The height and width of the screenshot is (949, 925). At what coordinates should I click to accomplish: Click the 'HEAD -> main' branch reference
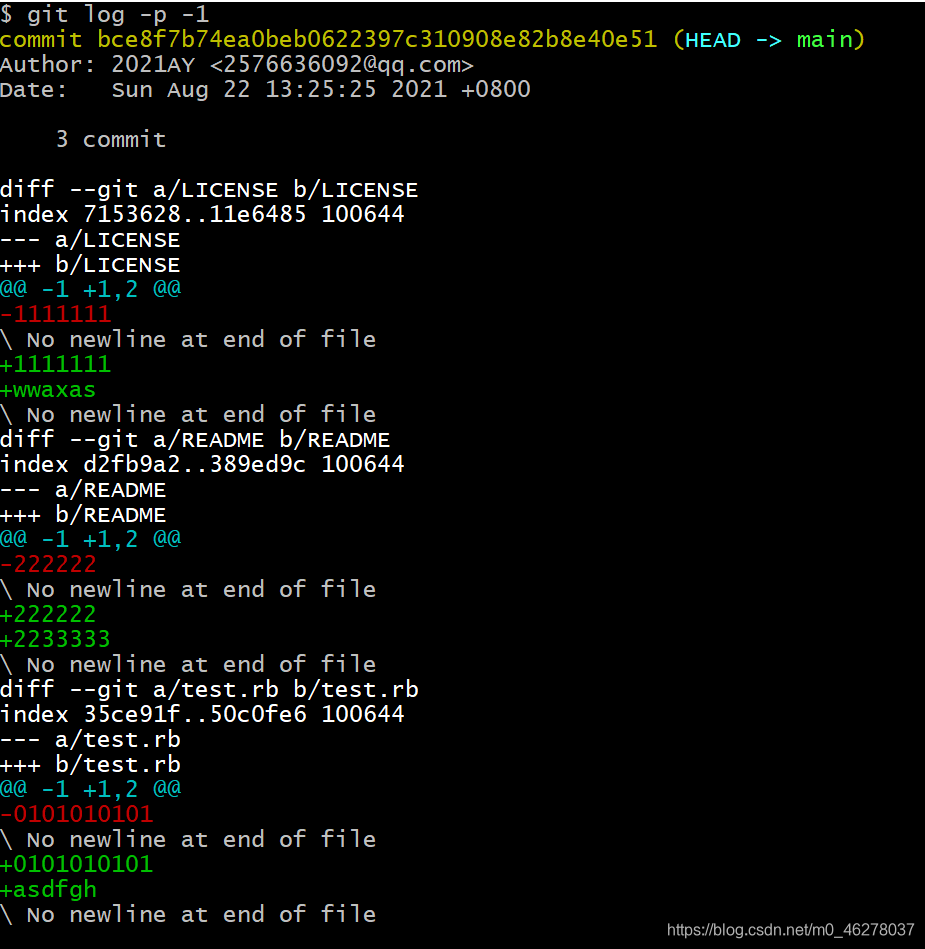tap(769, 40)
